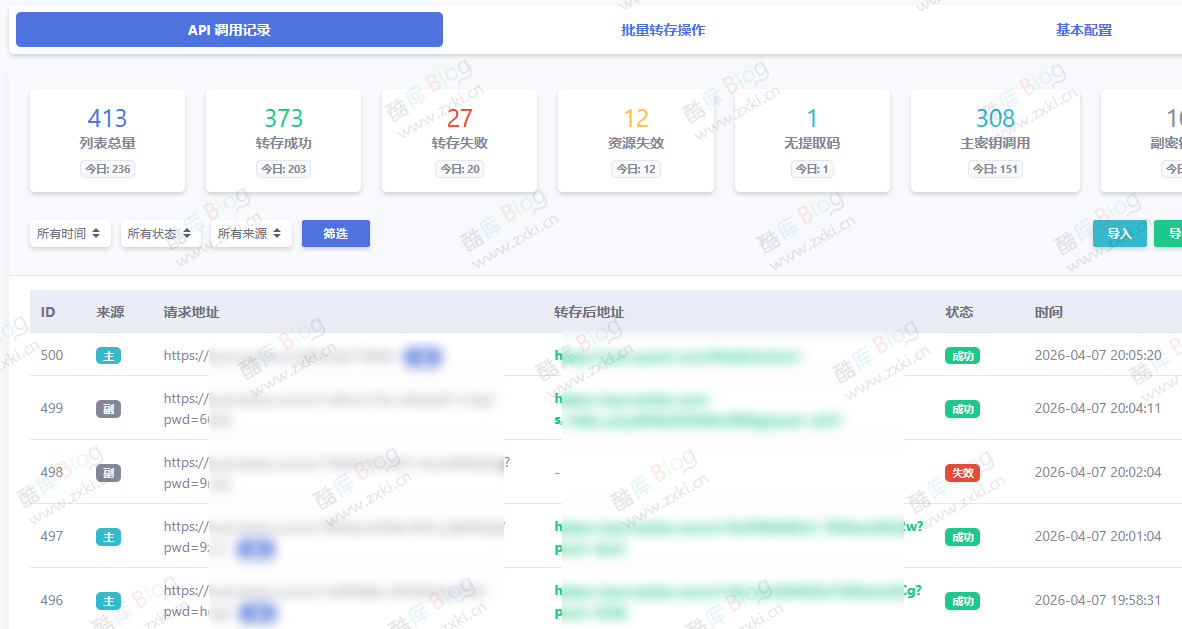Open the API 调用记录 tab
The width and height of the screenshot is (1182, 629).
[229, 30]
